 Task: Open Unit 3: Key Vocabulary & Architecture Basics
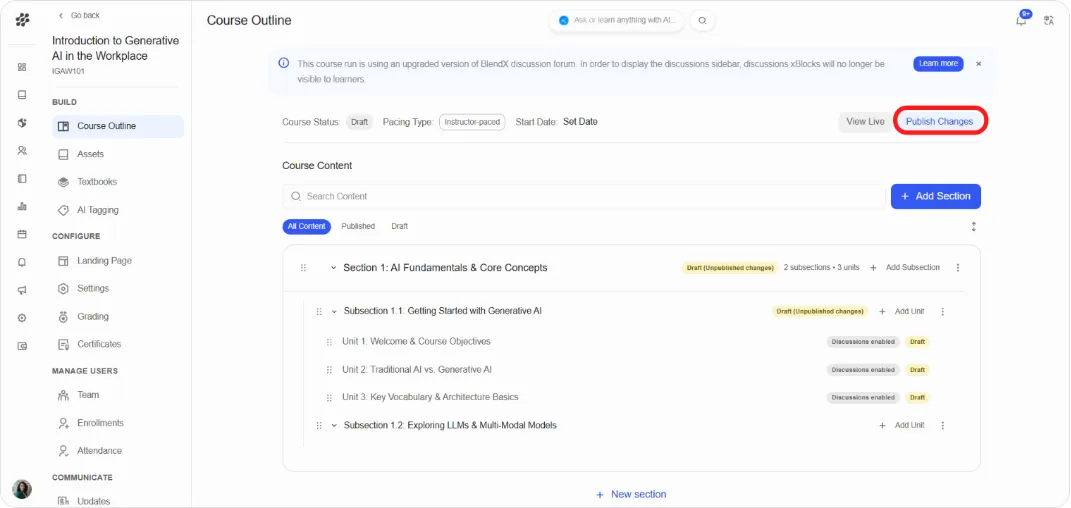click(x=430, y=397)
